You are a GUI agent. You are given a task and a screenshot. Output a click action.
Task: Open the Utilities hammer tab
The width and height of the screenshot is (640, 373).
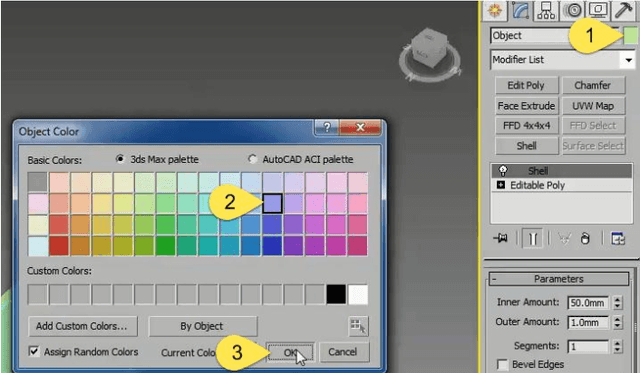tap(623, 10)
